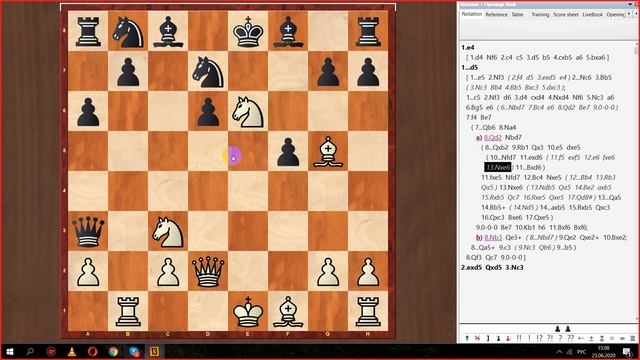The height and width of the screenshot is (360, 640).
Task: Click the empty d4 square on board
Action: pyautogui.click(x=208, y=191)
